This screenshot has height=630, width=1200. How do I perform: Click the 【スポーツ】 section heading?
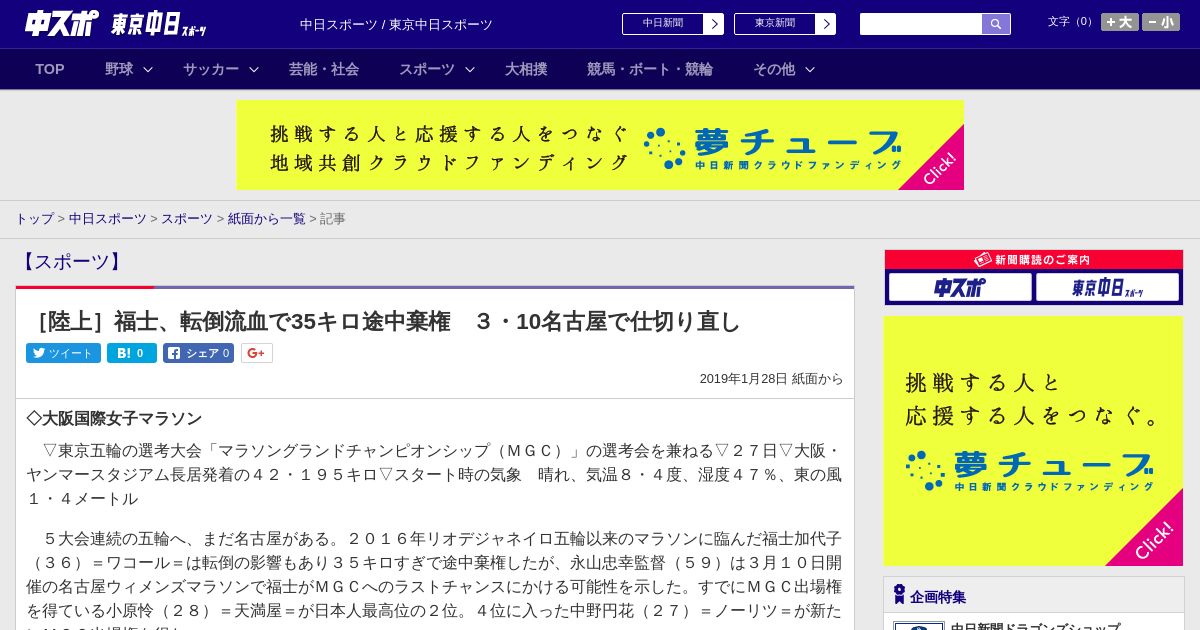71,262
